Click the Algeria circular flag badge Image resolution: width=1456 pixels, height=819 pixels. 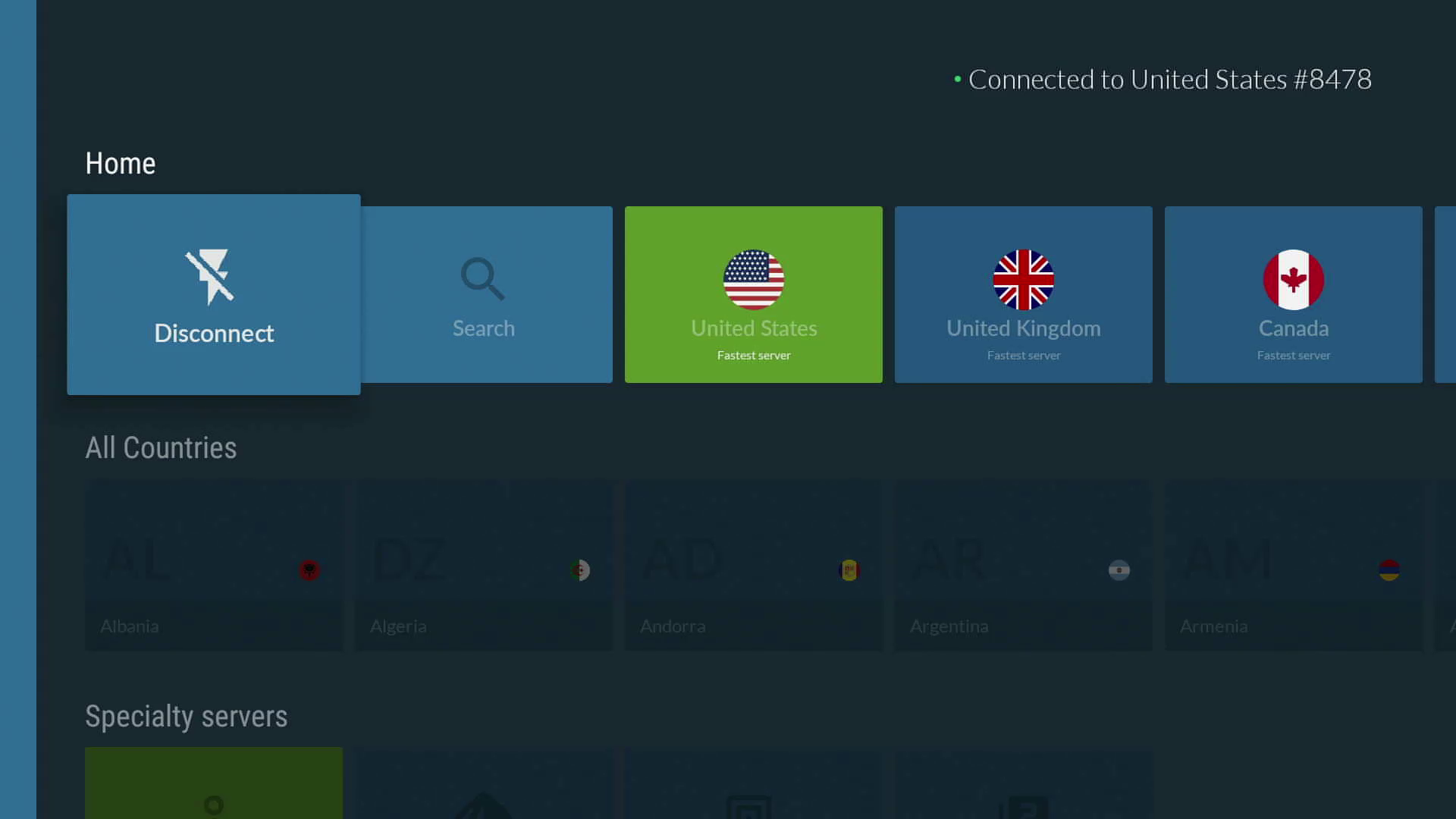pos(579,570)
